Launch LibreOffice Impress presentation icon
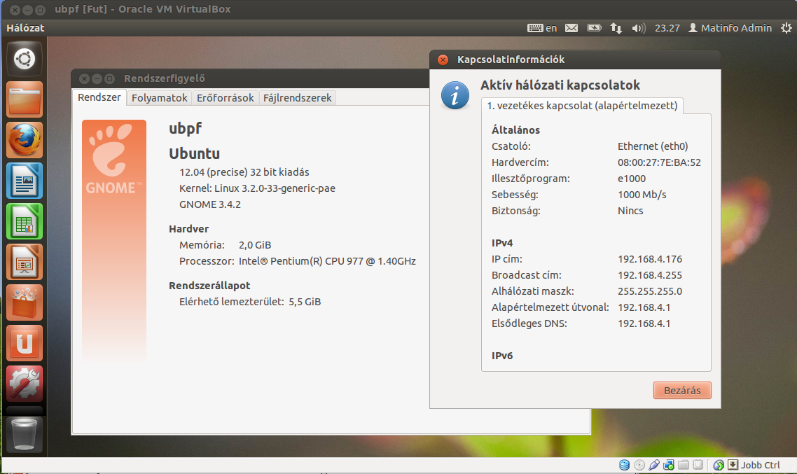The image size is (797, 474). pos(24,262)
